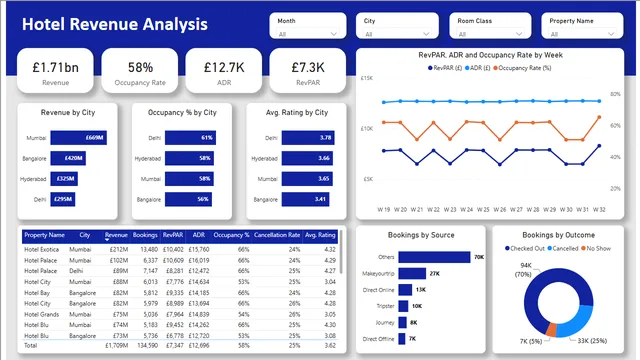
Task: Click Bookings by Outcome chart title
Action: [x=558, y=235]
